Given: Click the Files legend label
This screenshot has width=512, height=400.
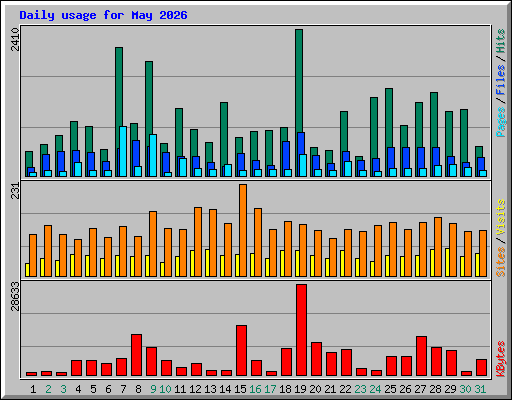Looking at the screenshot, I should (501, 80).
